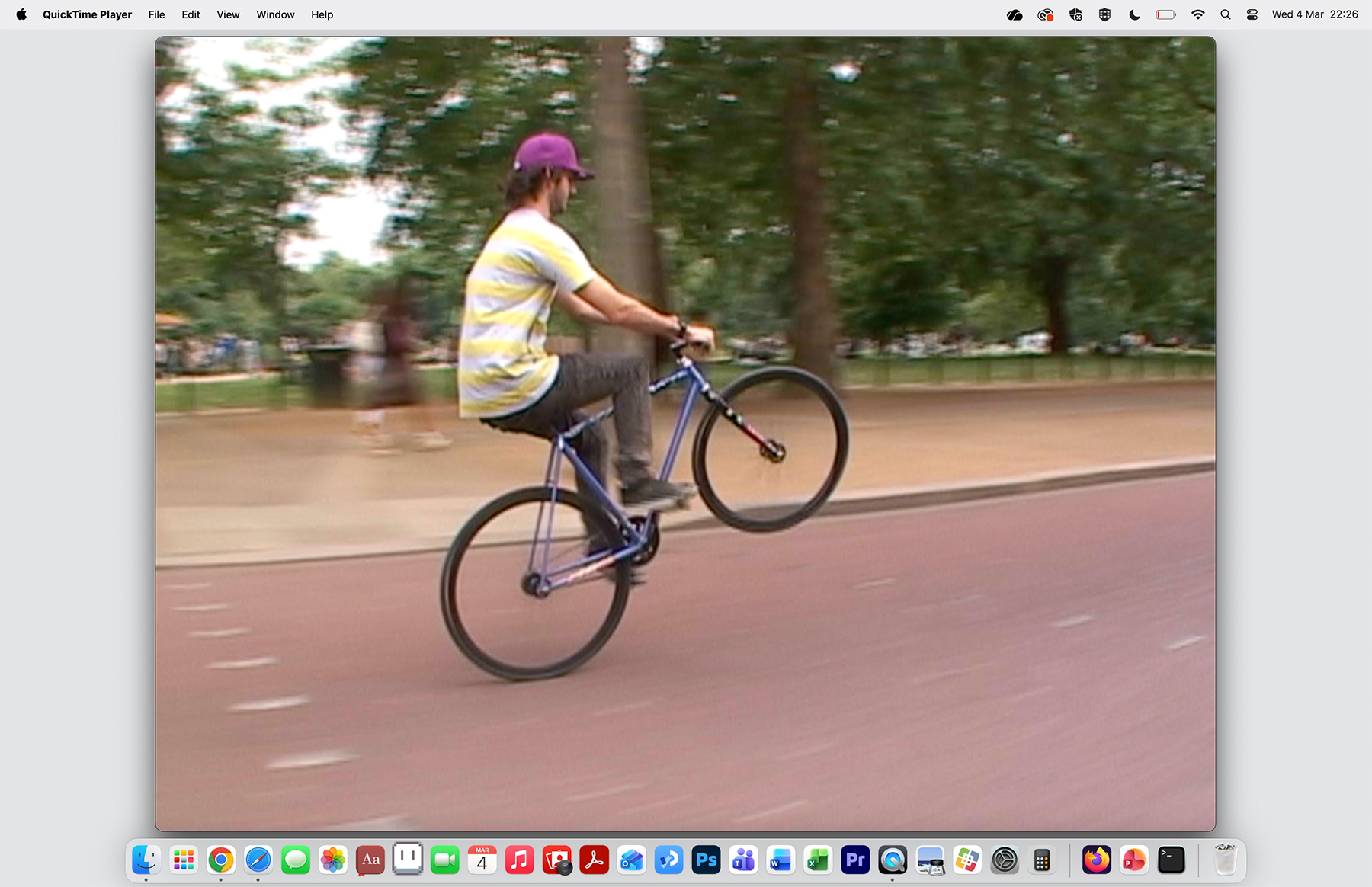The height and width of the screenshot is (887, 1372).
Task: Click the QuickTime Player app menu
Action: tap(87, 14)
